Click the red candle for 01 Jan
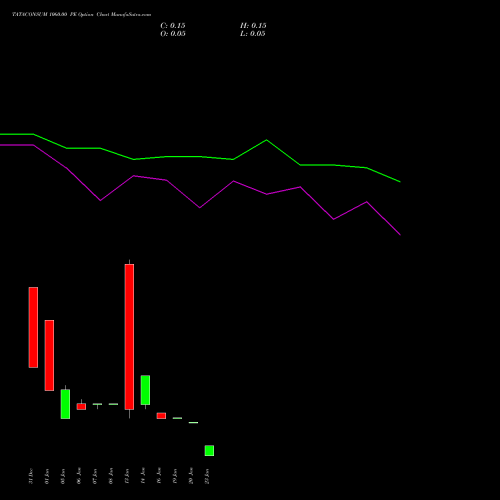The image size is (500, 500). 49,355
